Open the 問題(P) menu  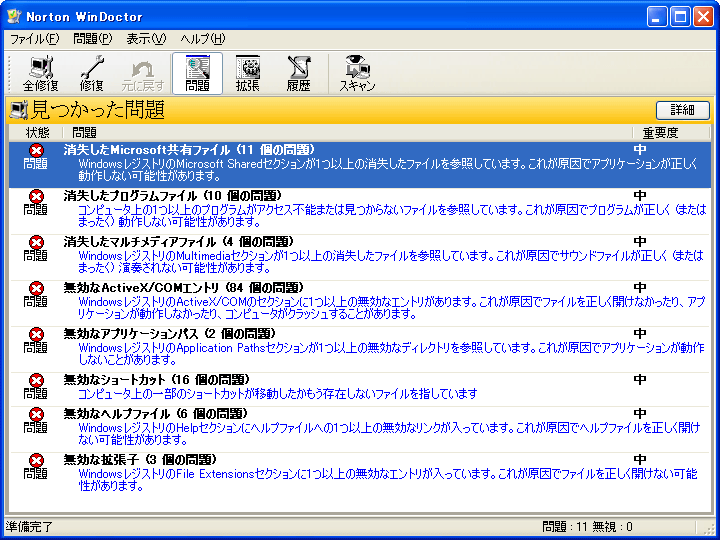(92, 39)
